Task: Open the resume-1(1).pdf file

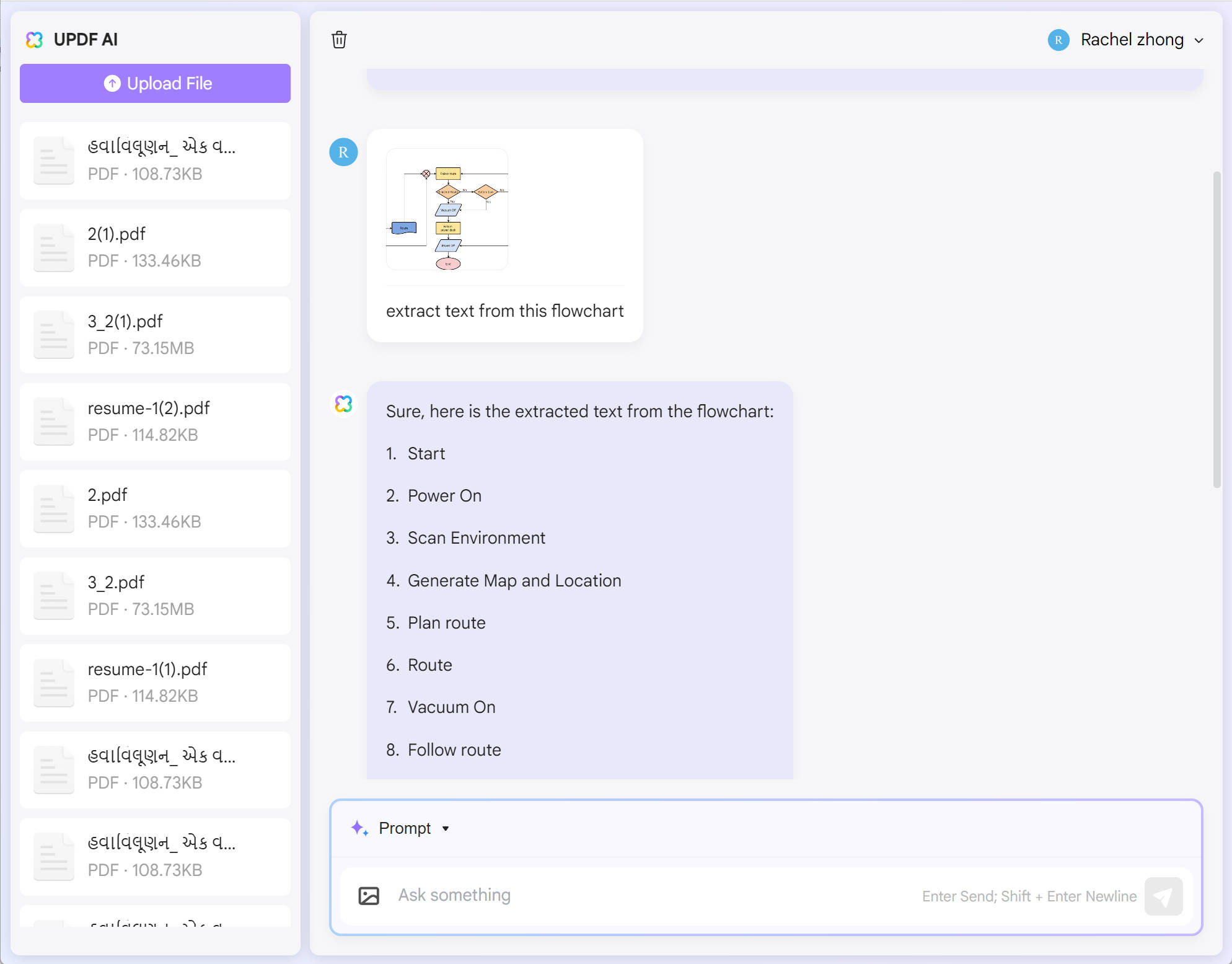Action: click(155, 683)
